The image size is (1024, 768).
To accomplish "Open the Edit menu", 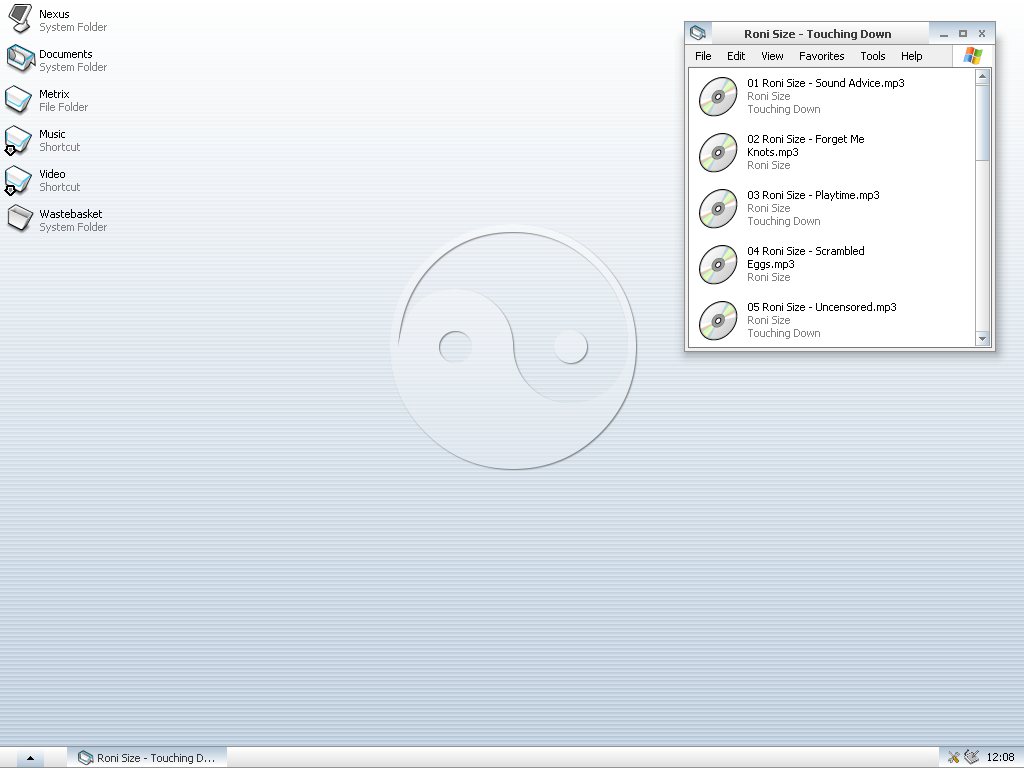I will coord(736,56).
